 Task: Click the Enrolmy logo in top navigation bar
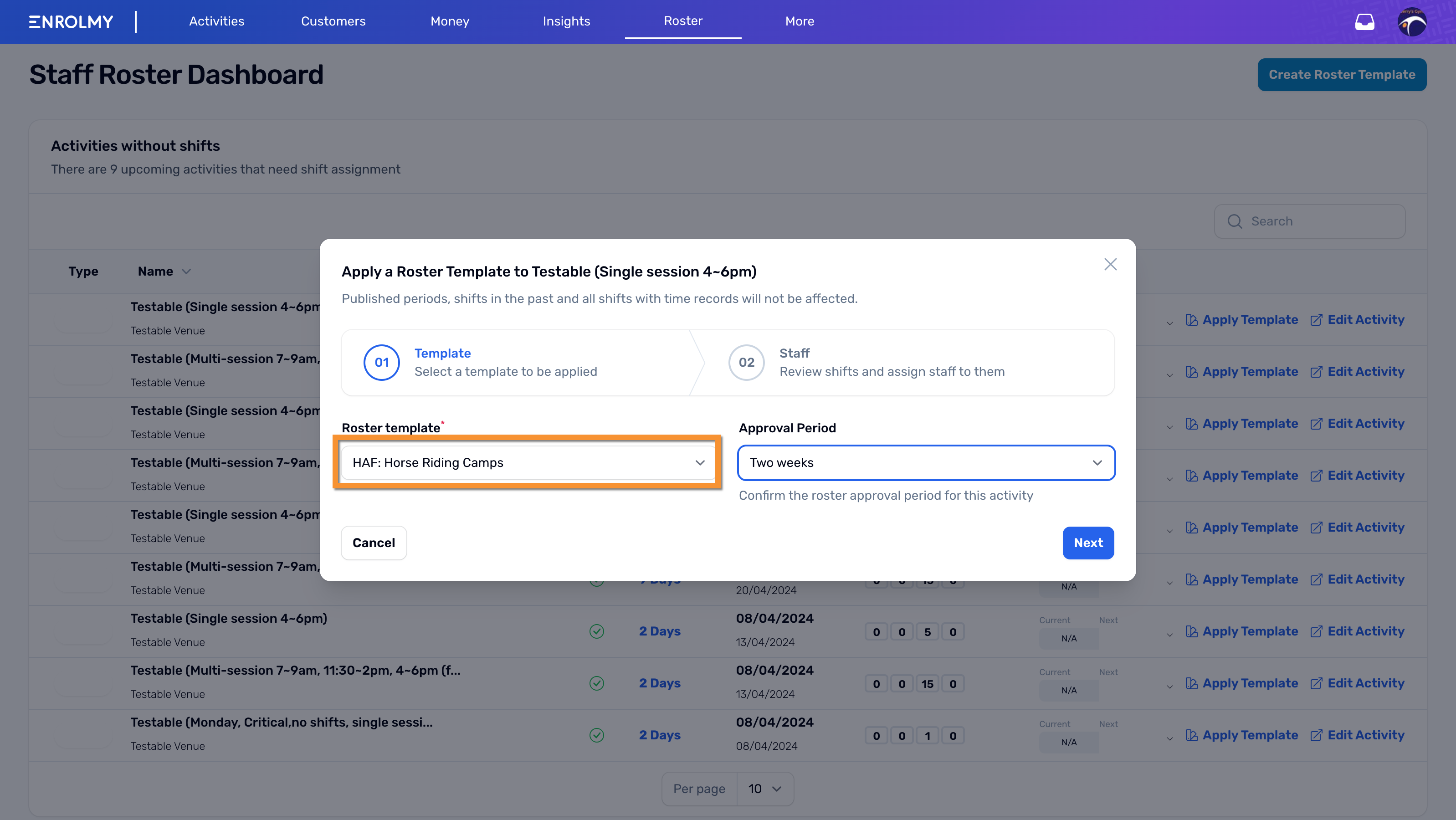[71, 21]
